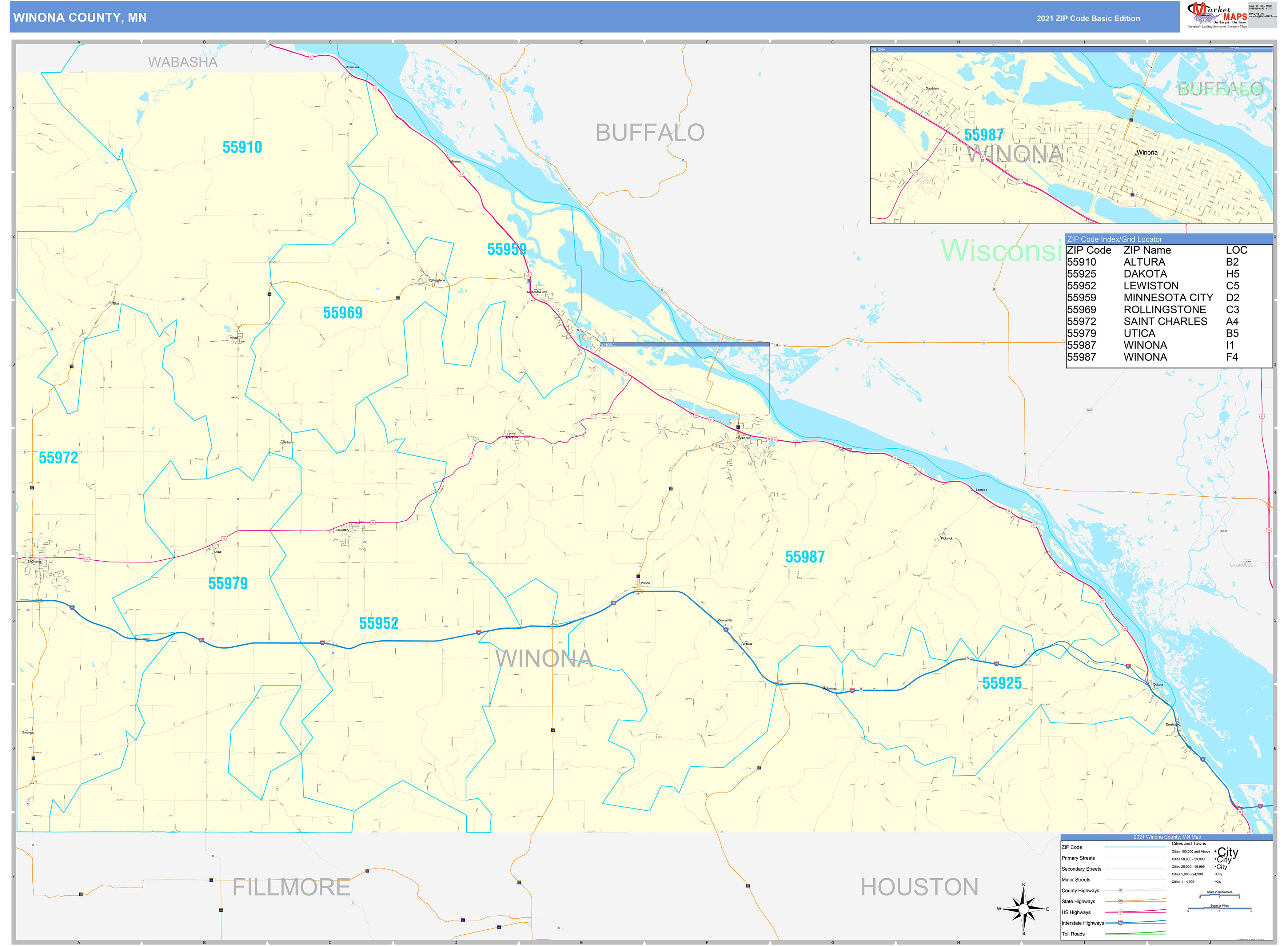
Task: Select the DAKOTA row in ZIP index
Action: pos(1169,274)
